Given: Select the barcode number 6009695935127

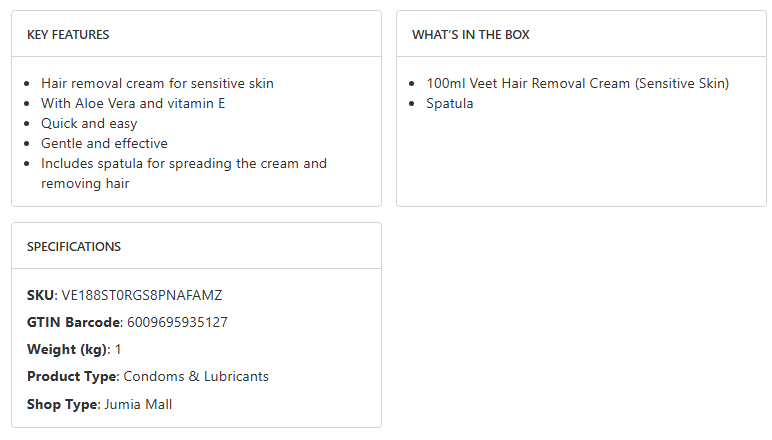Looking at the screenshot, I should pos(177,322).
